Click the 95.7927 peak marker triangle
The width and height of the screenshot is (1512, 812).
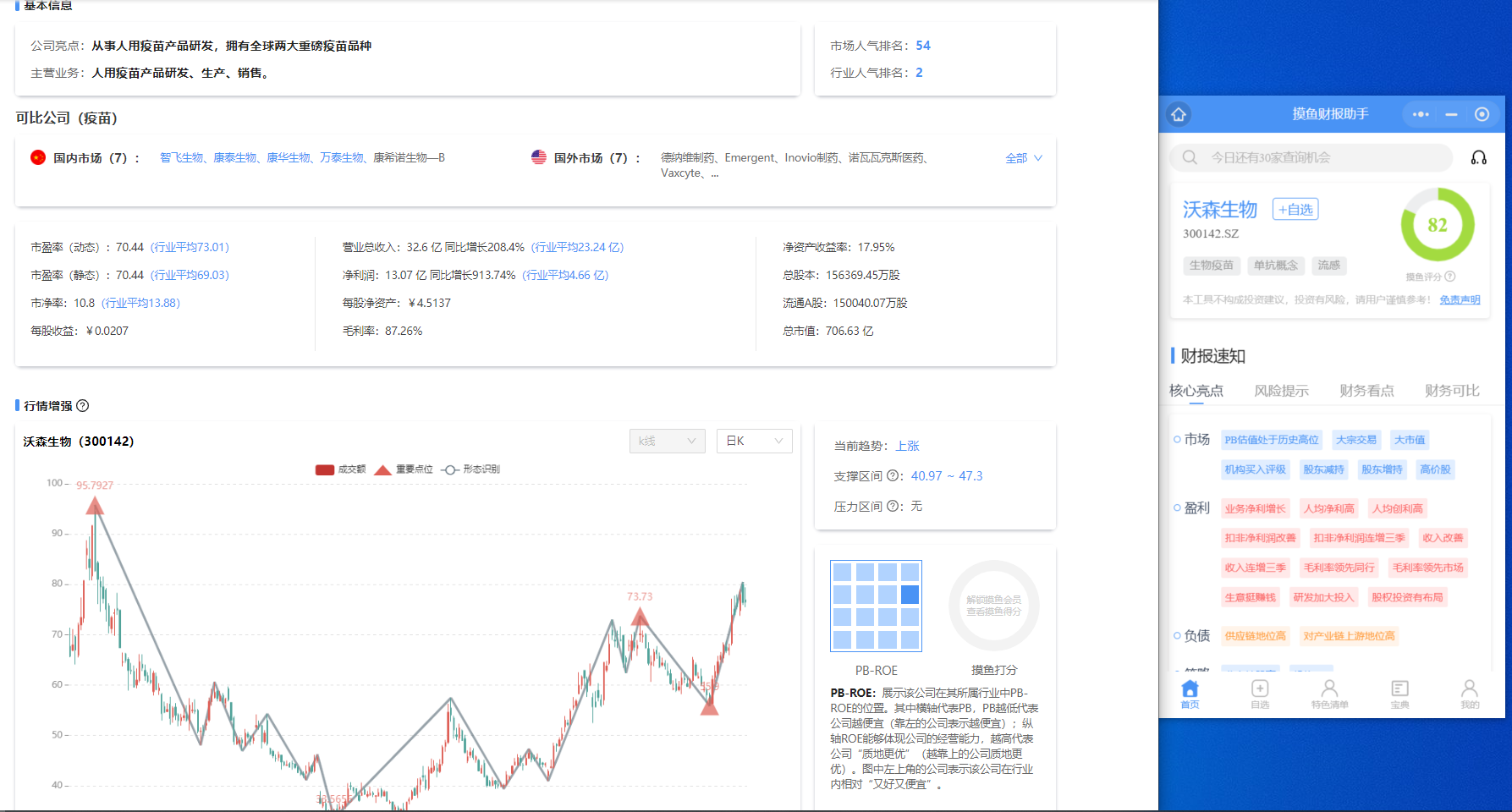point(95,506)
